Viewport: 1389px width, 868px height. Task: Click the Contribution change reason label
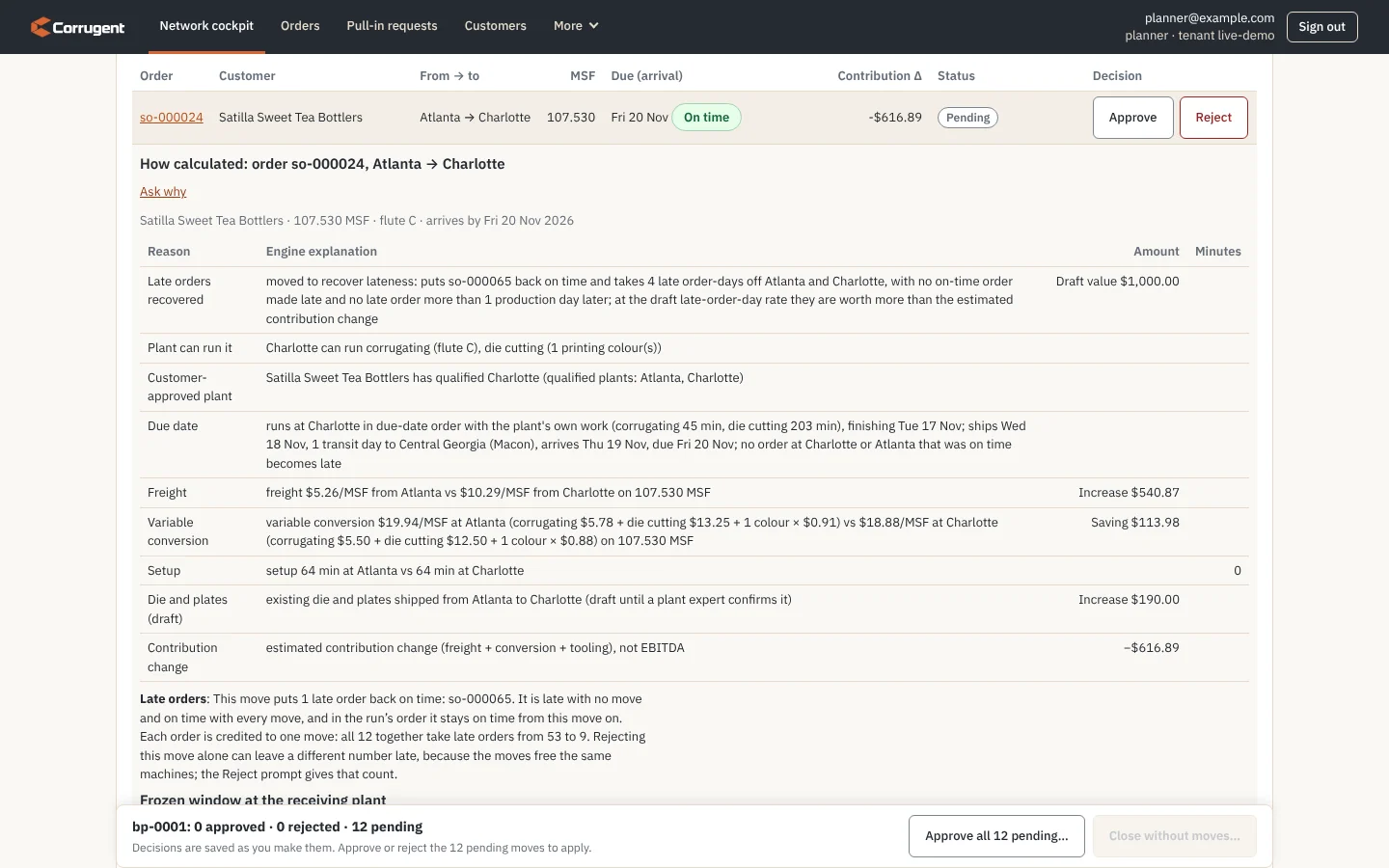pos(182,658)
